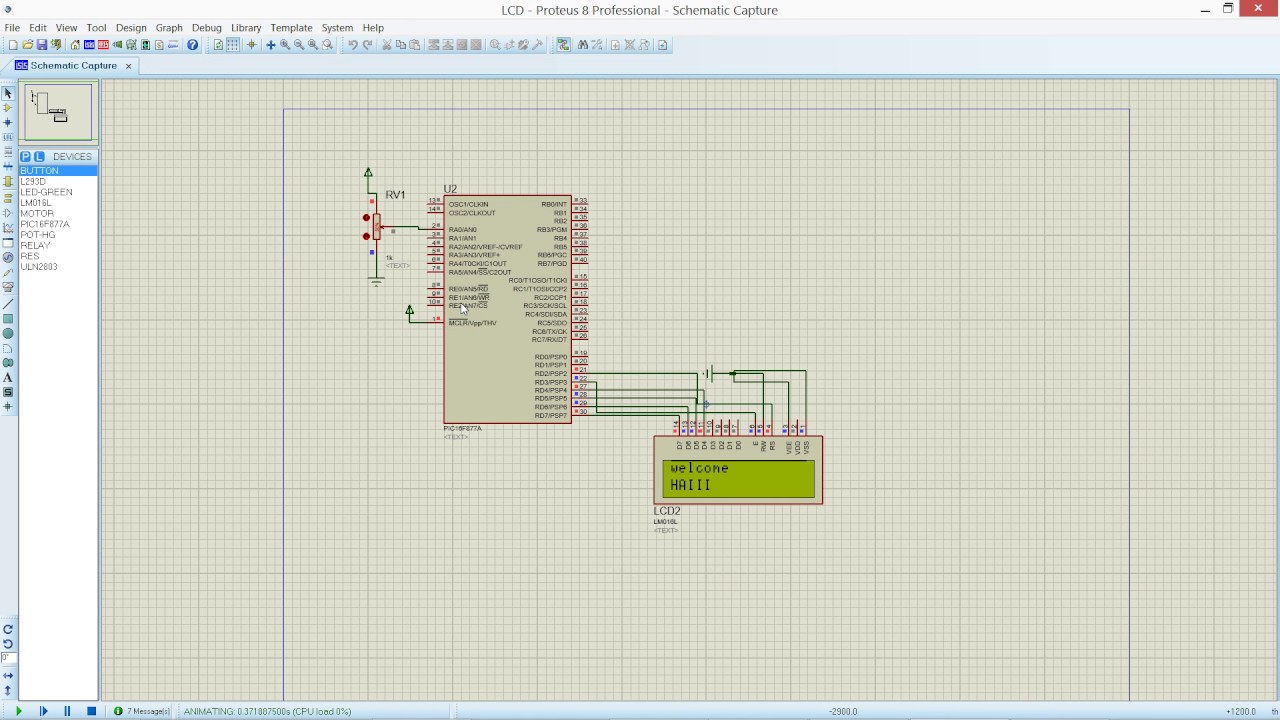Click the X-Mirror horizontal flip icon
The height and width of the screenshot is (720, 1280).
tap(8, 676)
